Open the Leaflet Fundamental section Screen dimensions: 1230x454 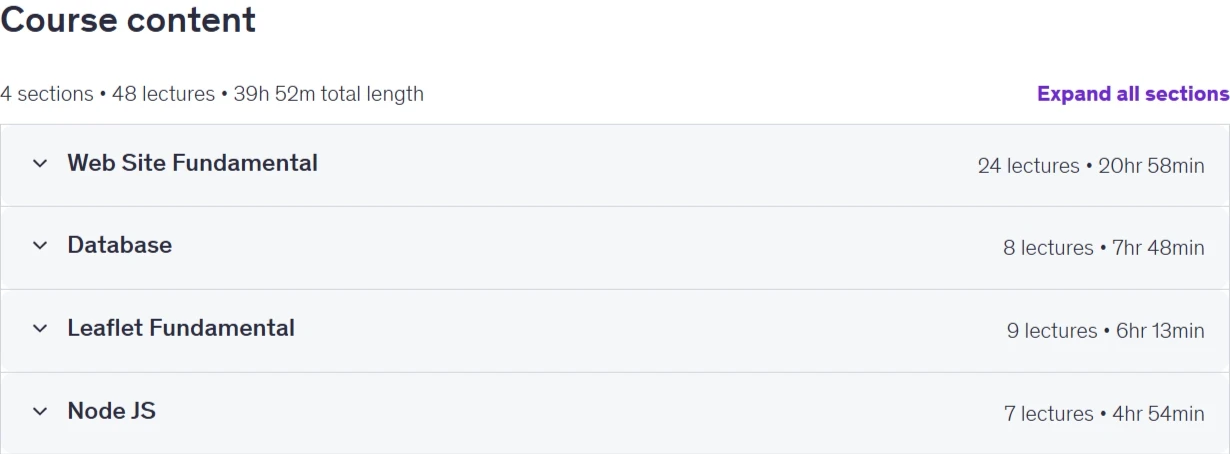click(181, 328)
